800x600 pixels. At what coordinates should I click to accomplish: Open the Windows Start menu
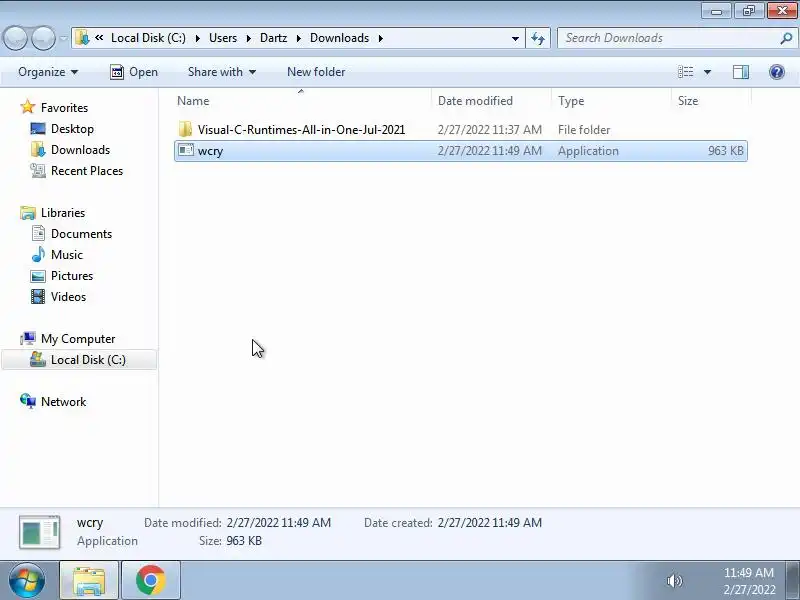point(27,580)
